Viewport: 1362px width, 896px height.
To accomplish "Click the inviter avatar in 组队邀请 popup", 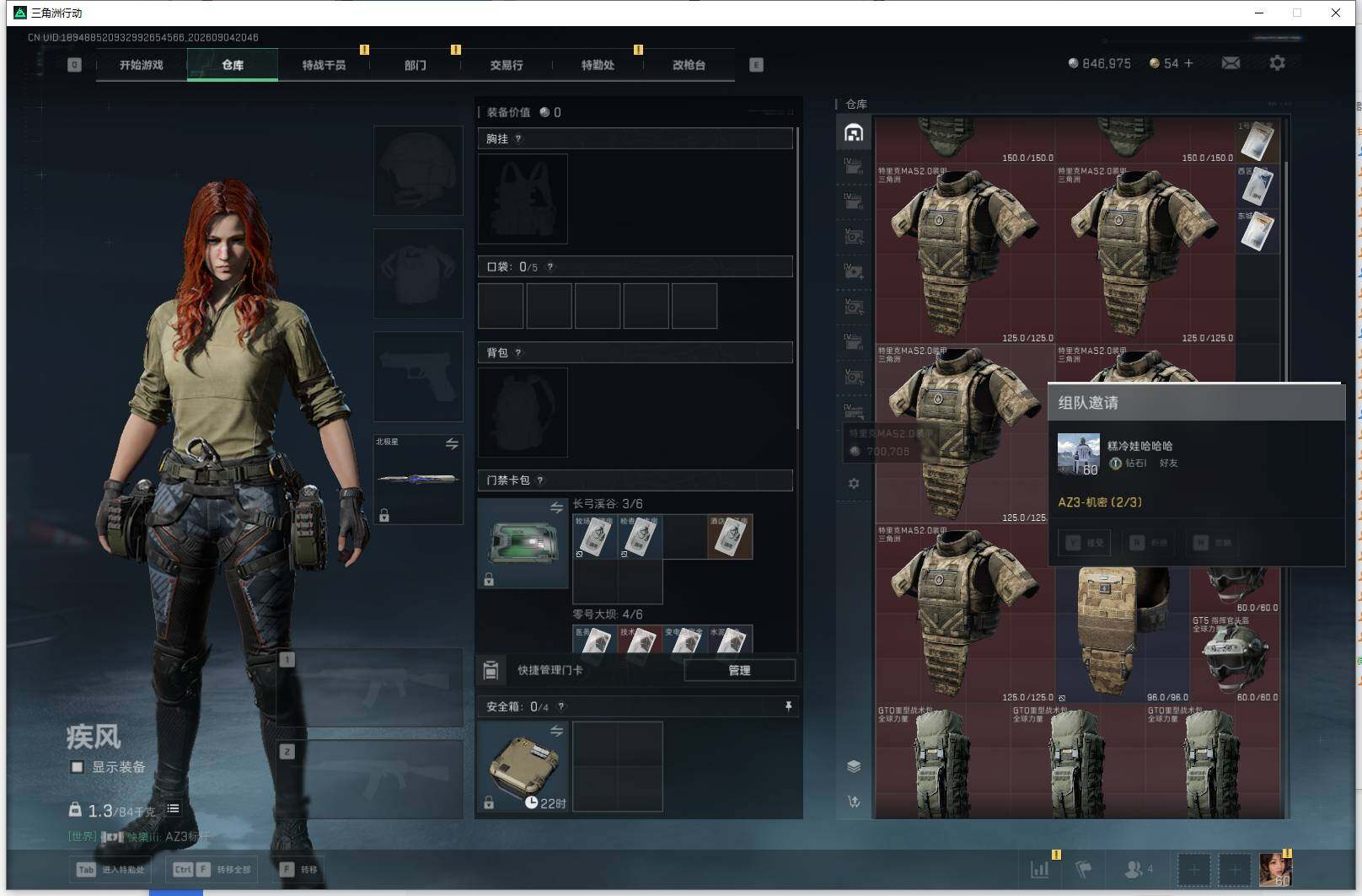I will click(1079, 454).
